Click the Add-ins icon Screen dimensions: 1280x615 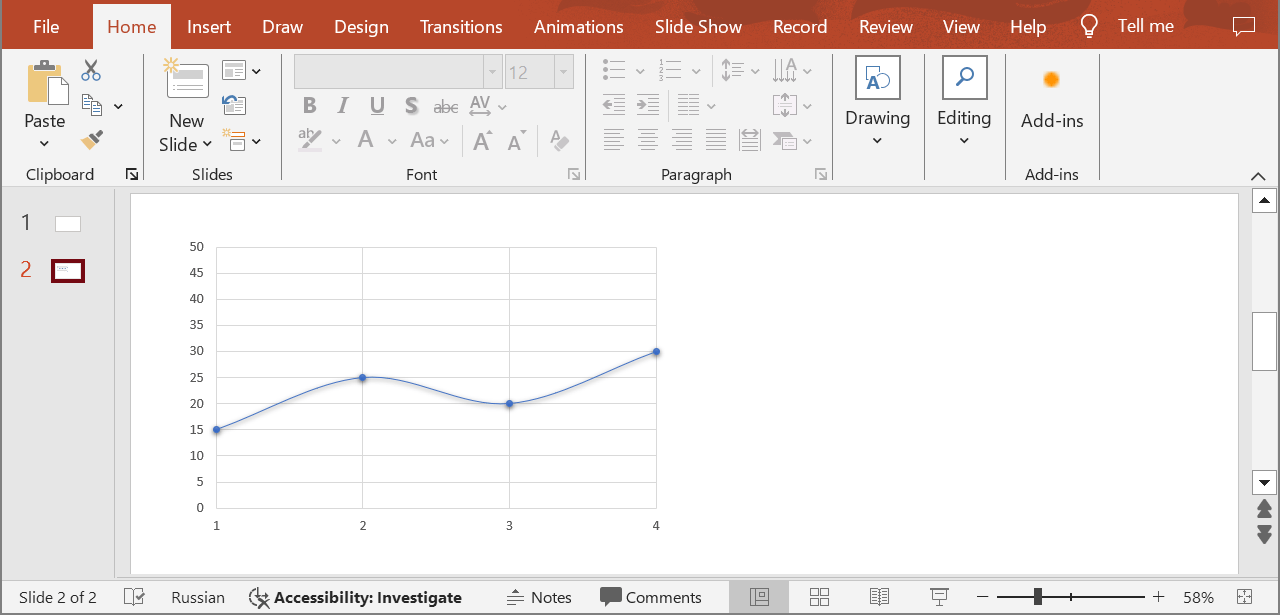point(1051,79)
